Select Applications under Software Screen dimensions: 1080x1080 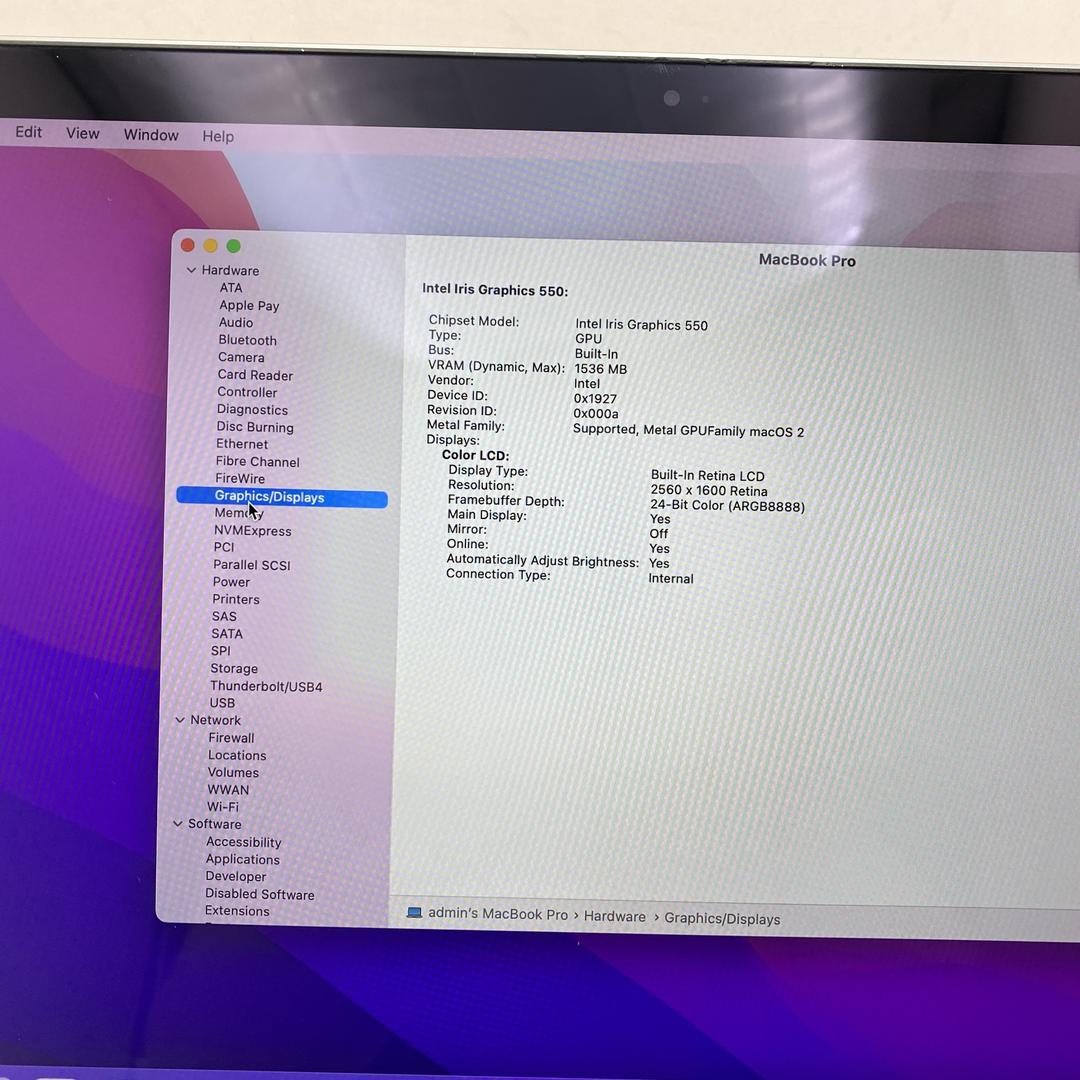(x=242, y=860)
